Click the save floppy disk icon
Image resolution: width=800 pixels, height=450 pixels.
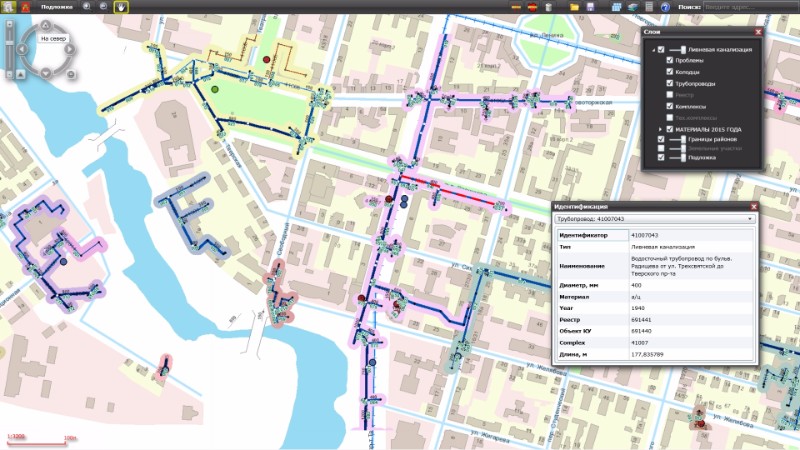click(x=592, y=7)
